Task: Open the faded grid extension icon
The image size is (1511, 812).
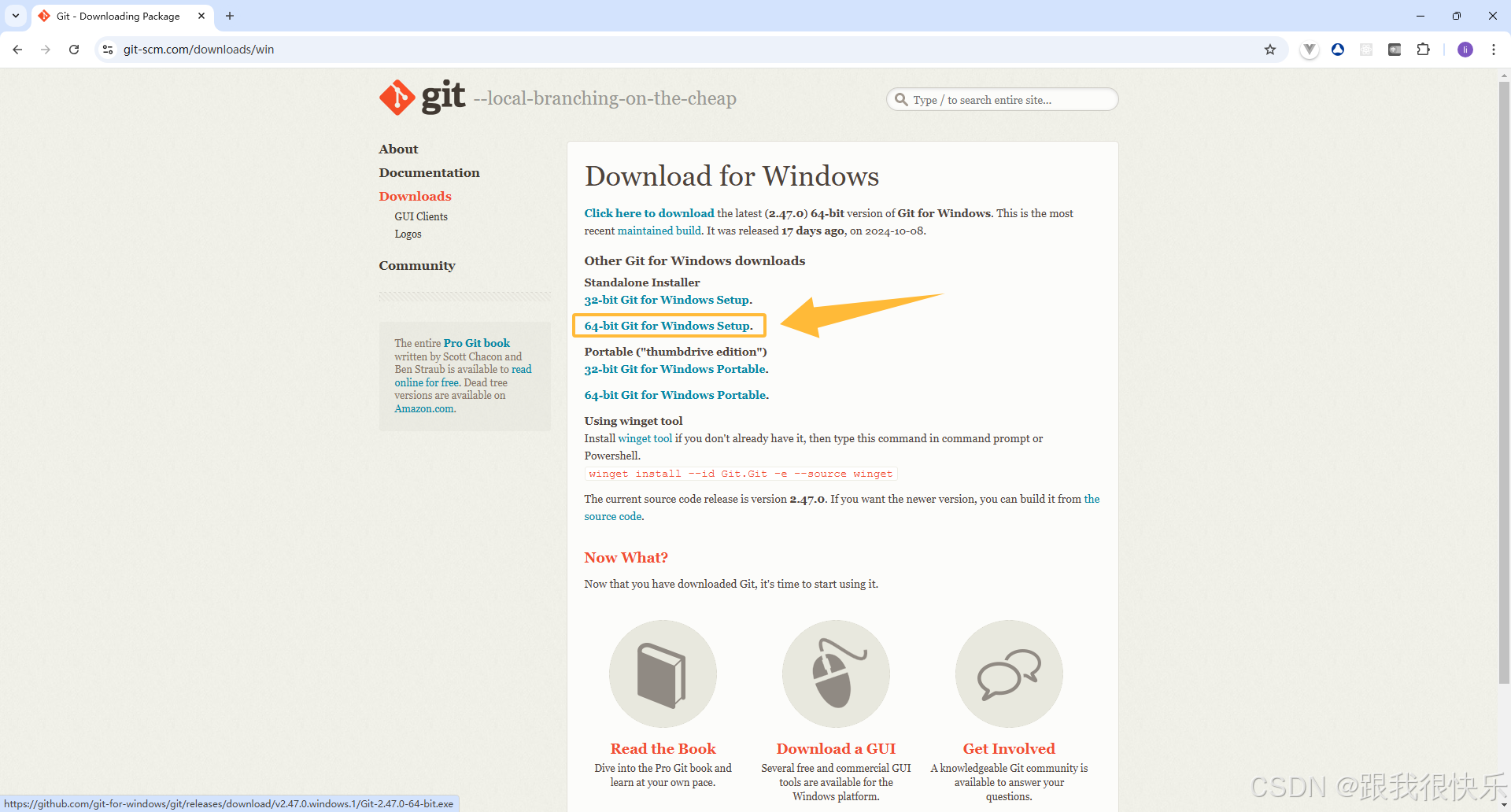Action: coord(1366,50)
